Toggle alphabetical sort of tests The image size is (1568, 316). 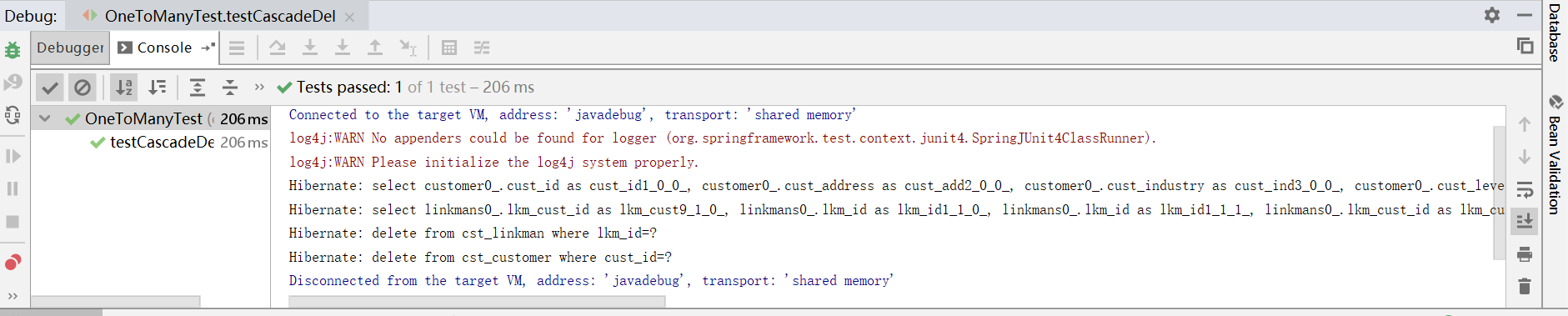[x=124, y=87]
